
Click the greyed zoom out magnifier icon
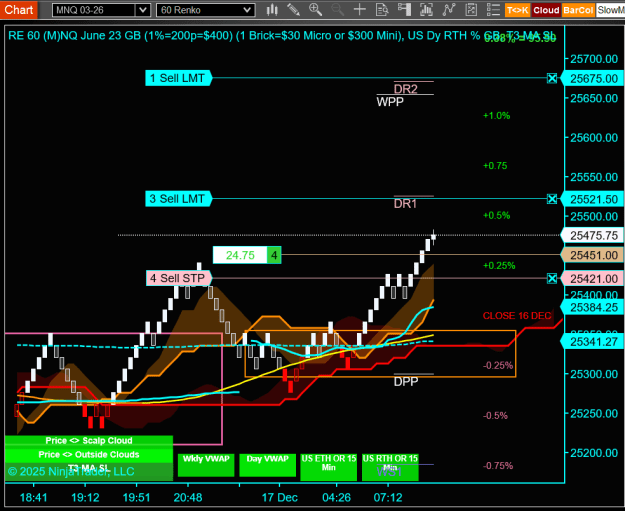click(x=338, y=10)
